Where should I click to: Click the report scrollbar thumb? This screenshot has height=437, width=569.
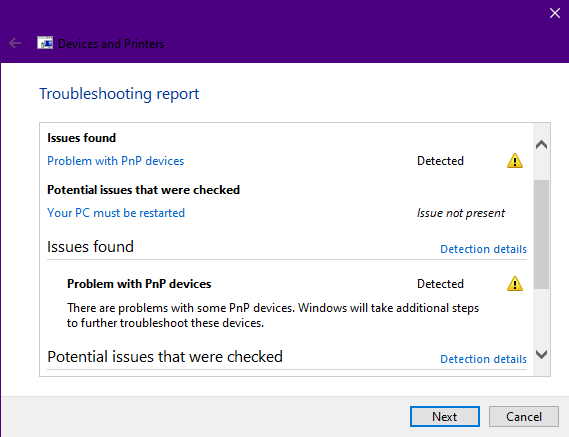coord(541,234)
